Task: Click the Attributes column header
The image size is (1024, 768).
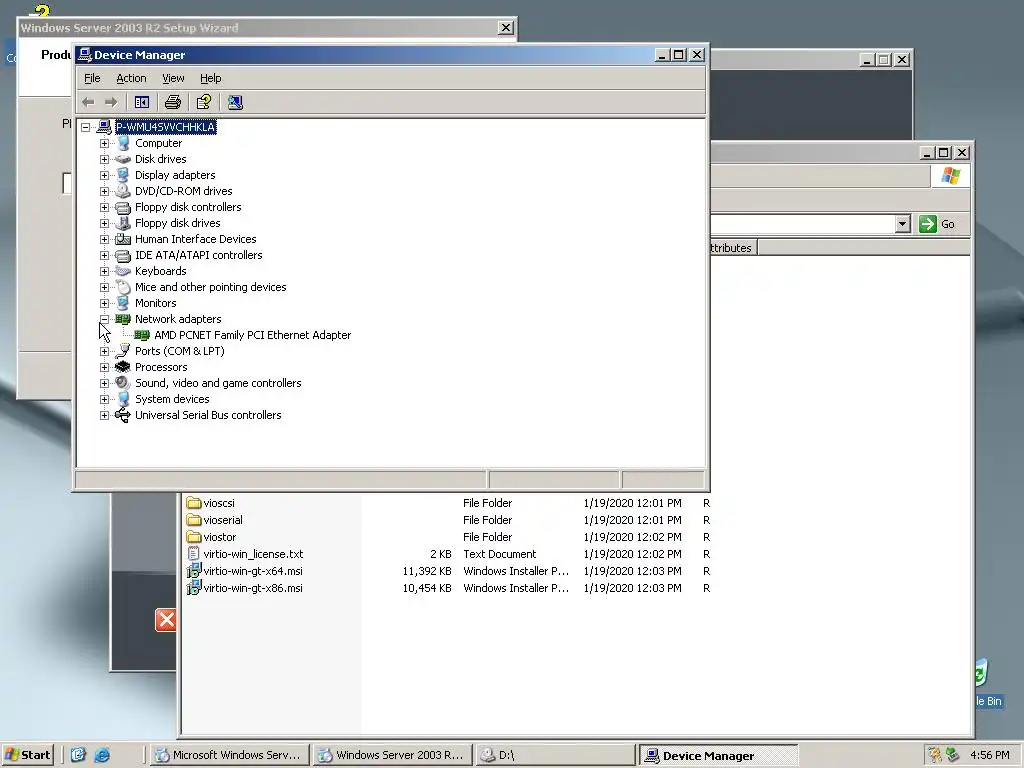Action: 733,248
